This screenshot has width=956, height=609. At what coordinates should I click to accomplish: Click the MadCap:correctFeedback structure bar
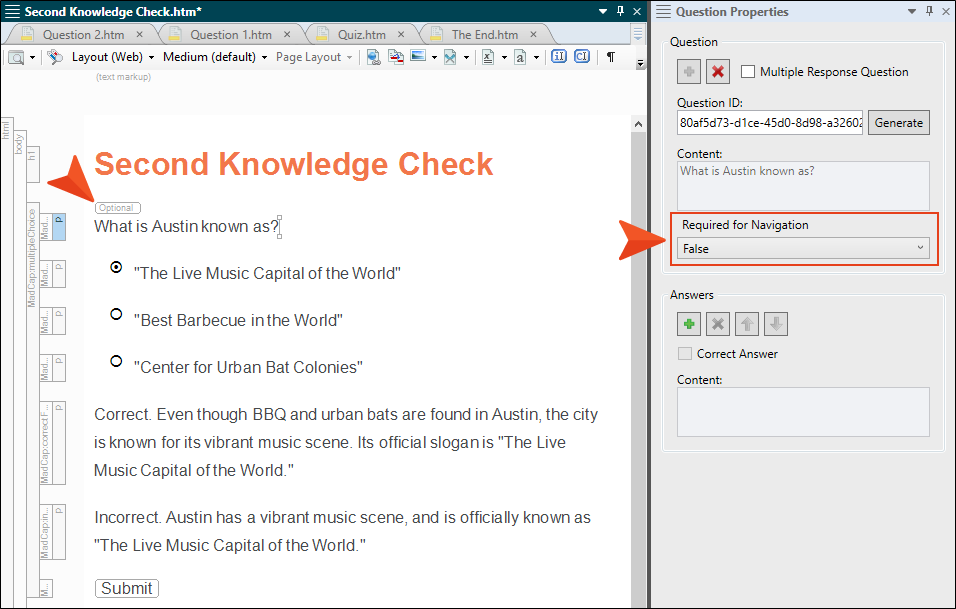(46, 443)
